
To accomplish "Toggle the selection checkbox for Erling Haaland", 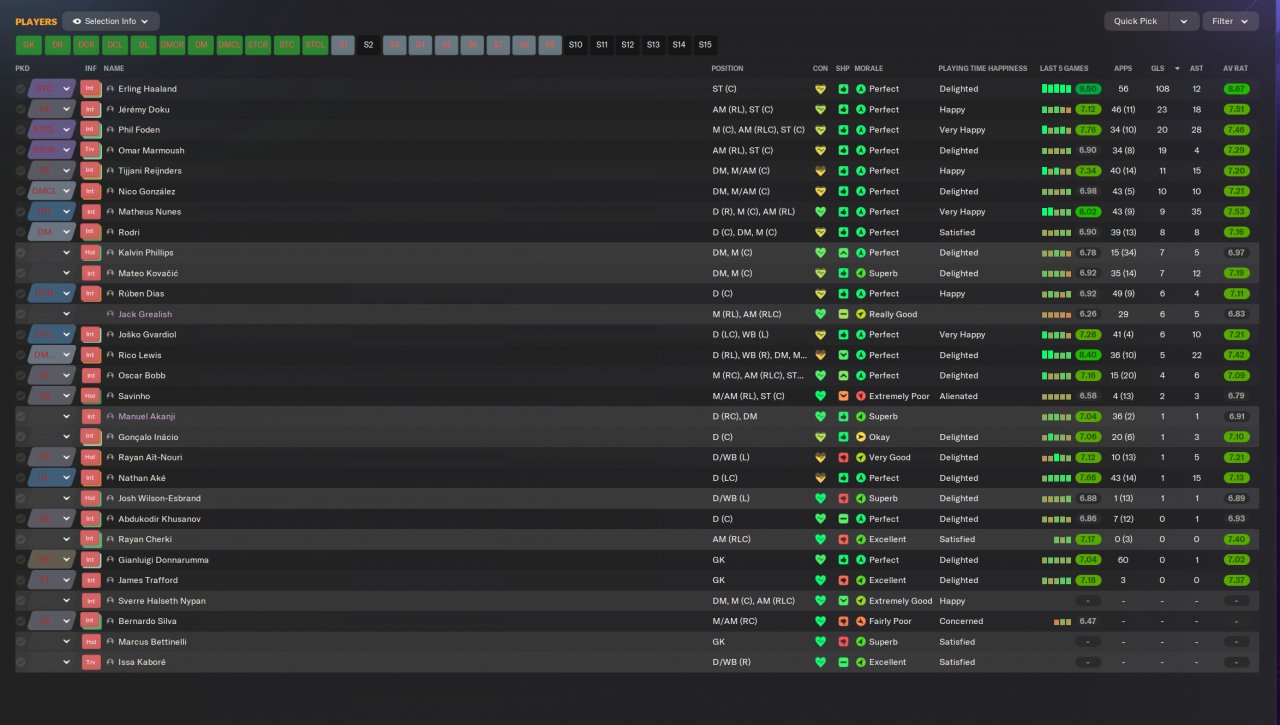I will tap(21, 89).
